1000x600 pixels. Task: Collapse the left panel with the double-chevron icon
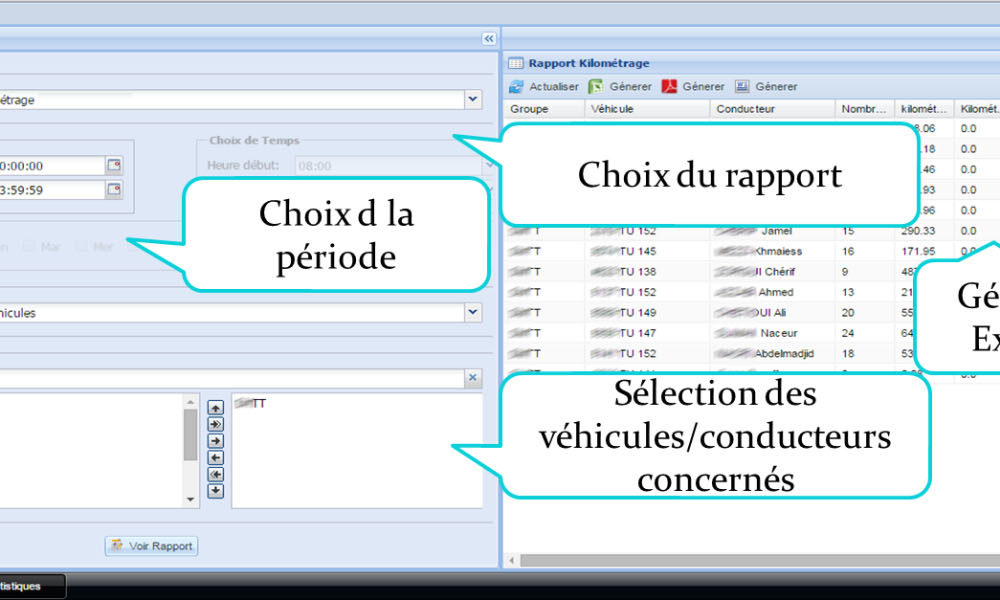tap(488, 38)
